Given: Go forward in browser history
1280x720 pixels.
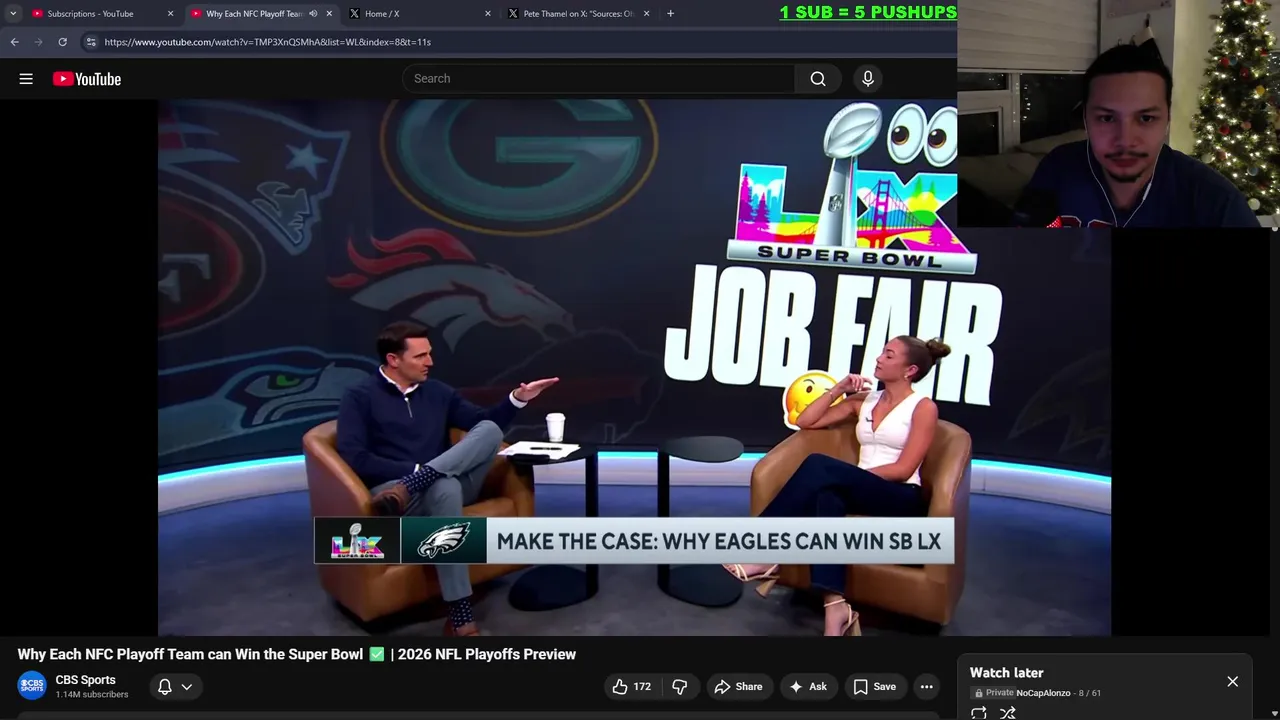Looking at the screenshot, I should [x=38, y=42].
